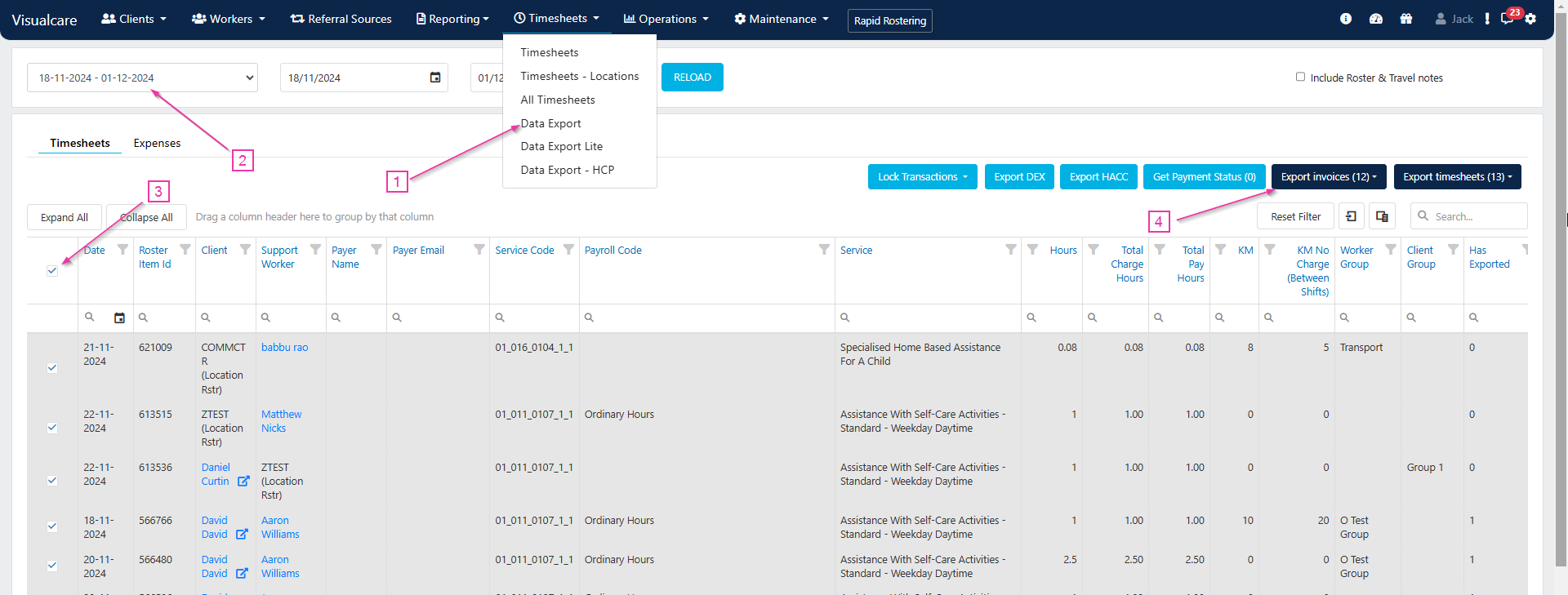The image size is (1568, 595).
Task: Click Export DEX button
Action: tap(1019, 176)
